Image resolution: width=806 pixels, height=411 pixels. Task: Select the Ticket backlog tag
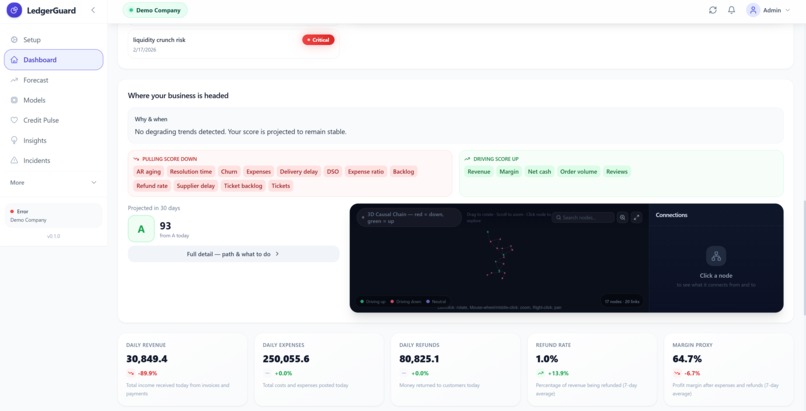(x=243, y=186)
